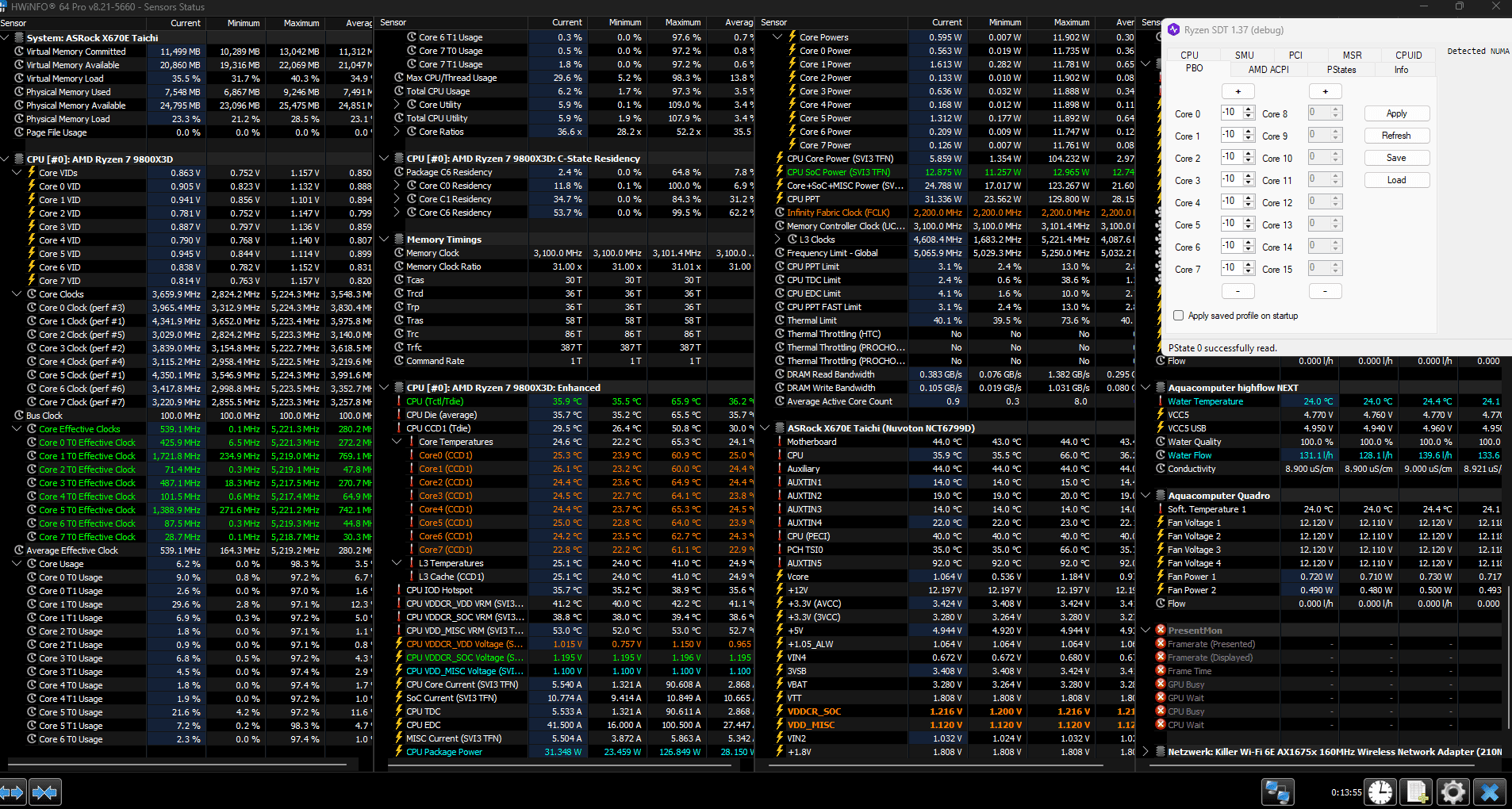Click the first sensor panel horizontal scrollbar
The image size is (1512, 809).
[x=178, y=765]
